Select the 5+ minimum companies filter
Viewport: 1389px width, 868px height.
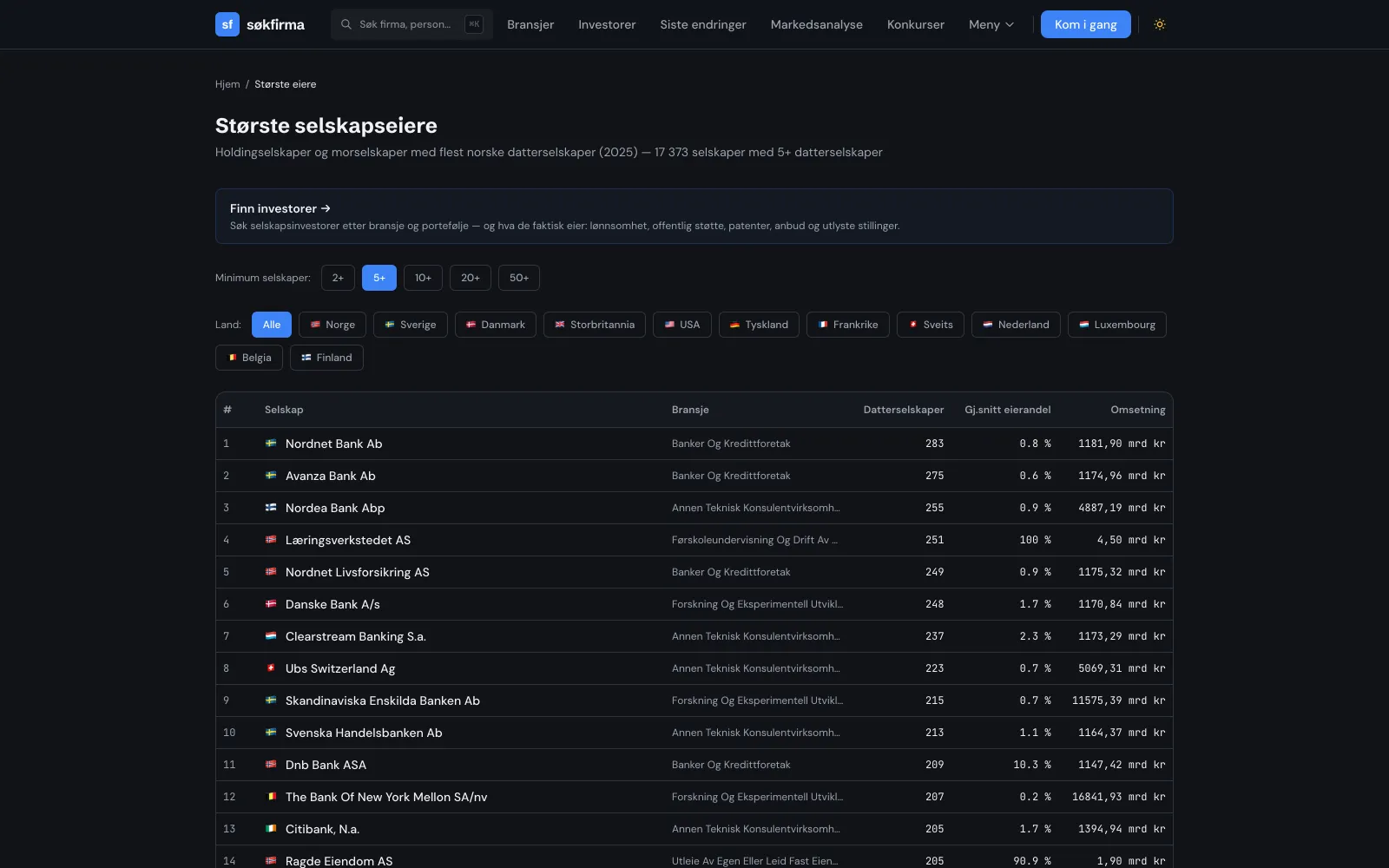click(x=379, y=278)
